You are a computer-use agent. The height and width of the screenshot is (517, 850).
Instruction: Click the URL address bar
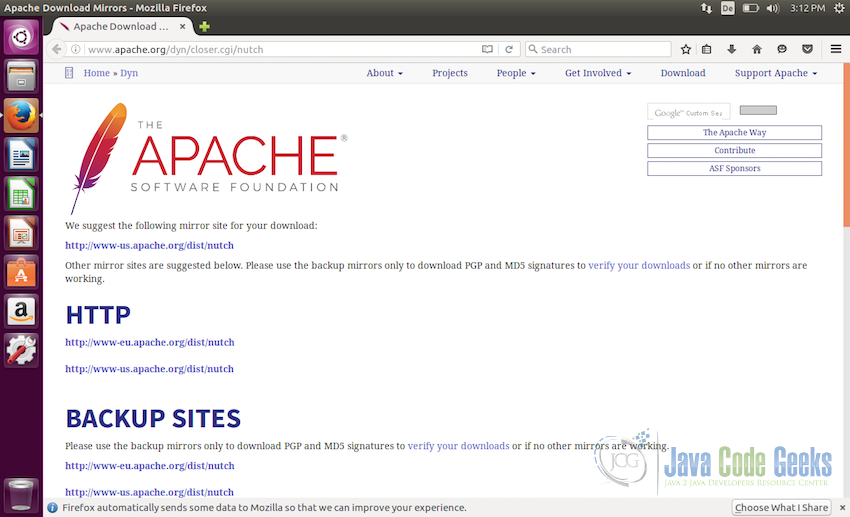(x=282, y=49)
